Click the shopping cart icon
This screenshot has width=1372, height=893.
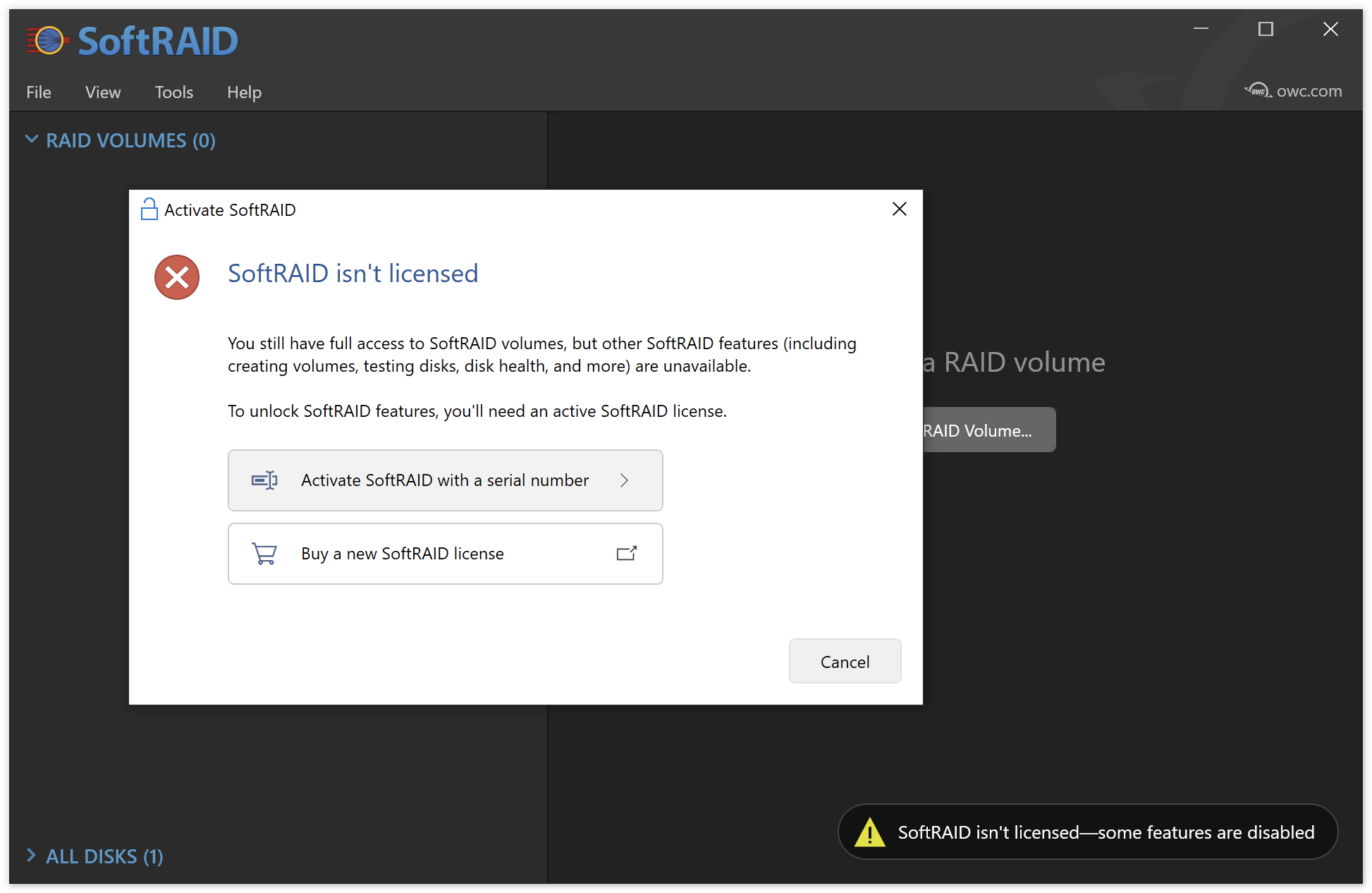click(264, 554)
